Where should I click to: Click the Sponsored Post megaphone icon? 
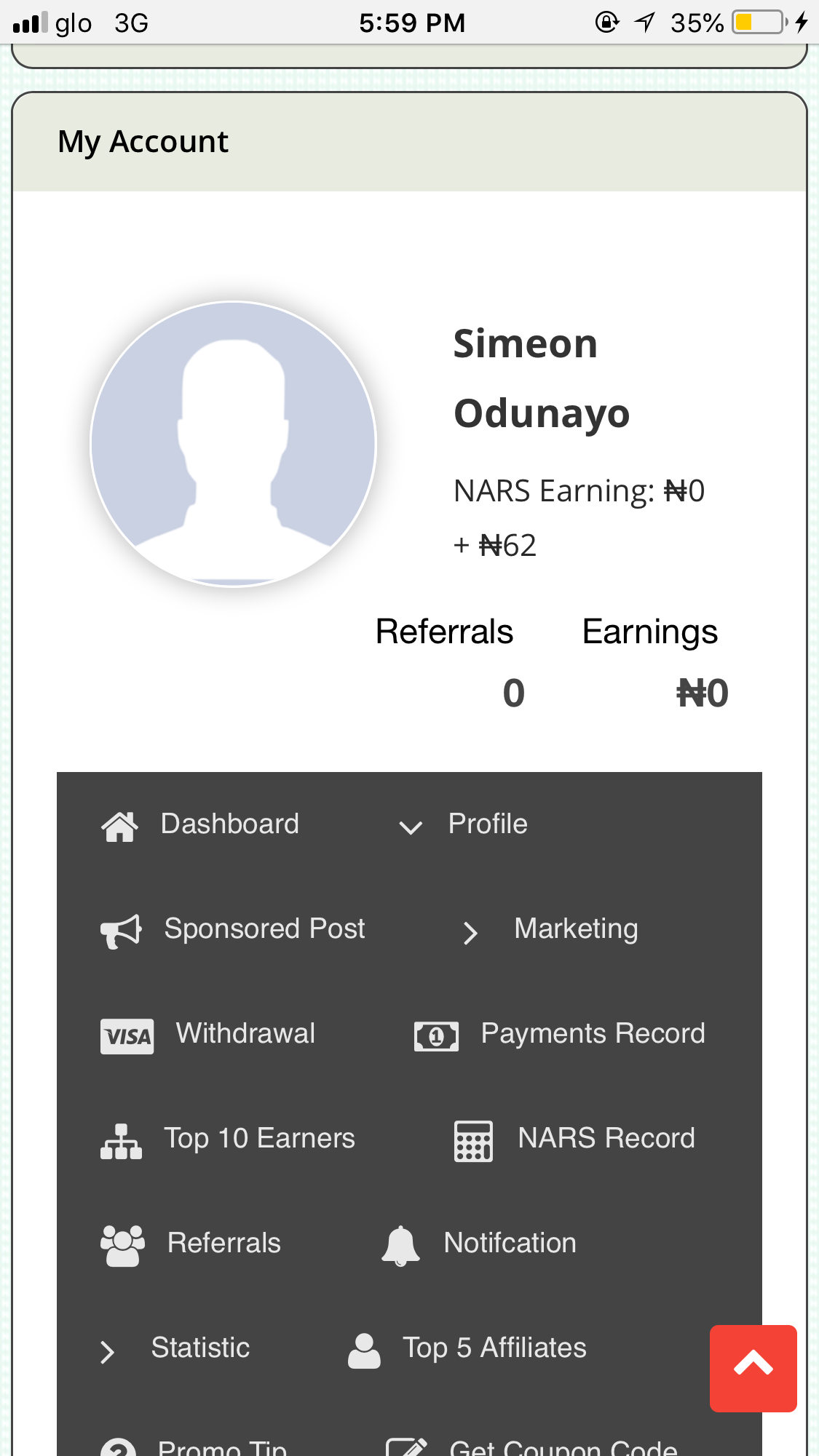[121, 931]
